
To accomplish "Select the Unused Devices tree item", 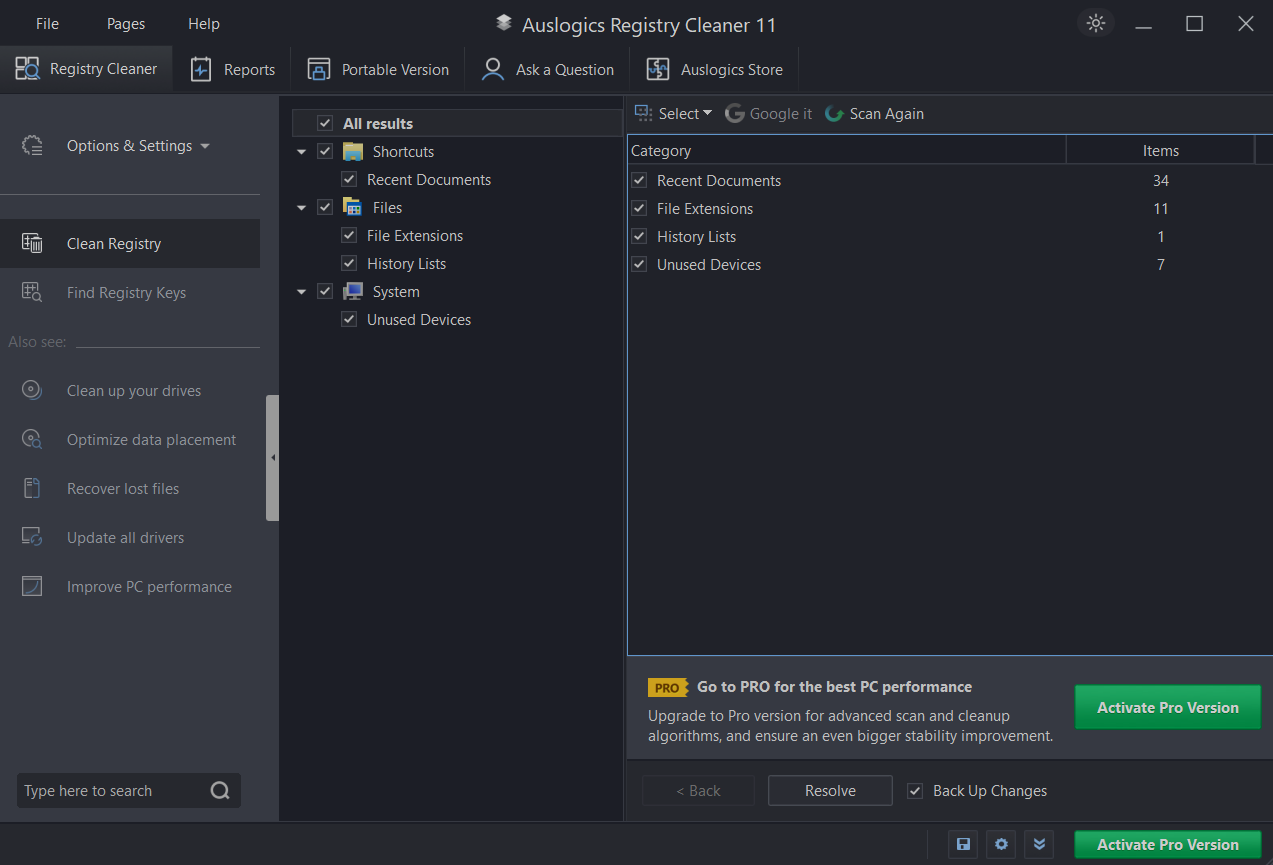I will click(x=418, y=320).
